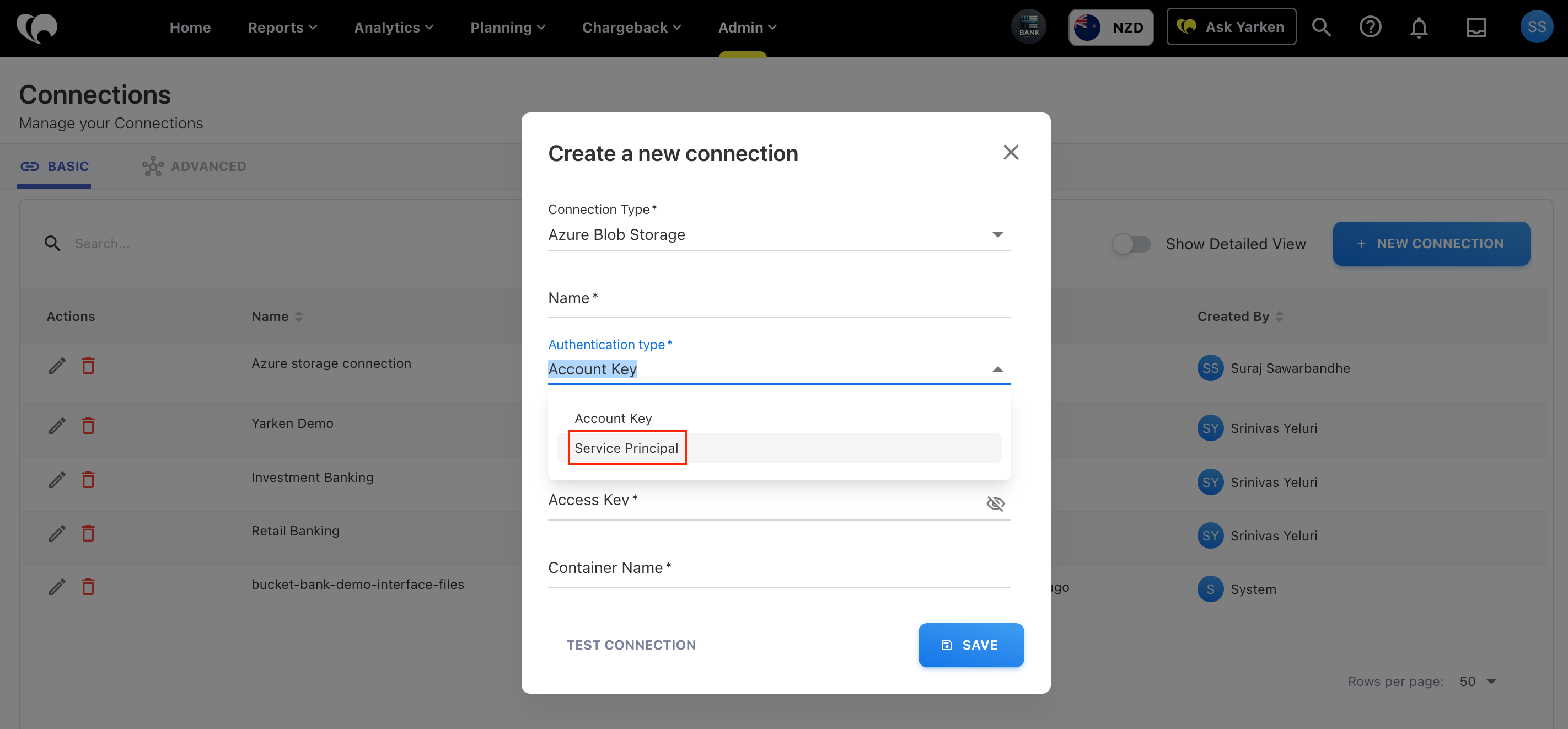The width and height of the screenshot is (1568, 729).
Task: Expand the Admin menu
Action: click(x=747, y=28)
